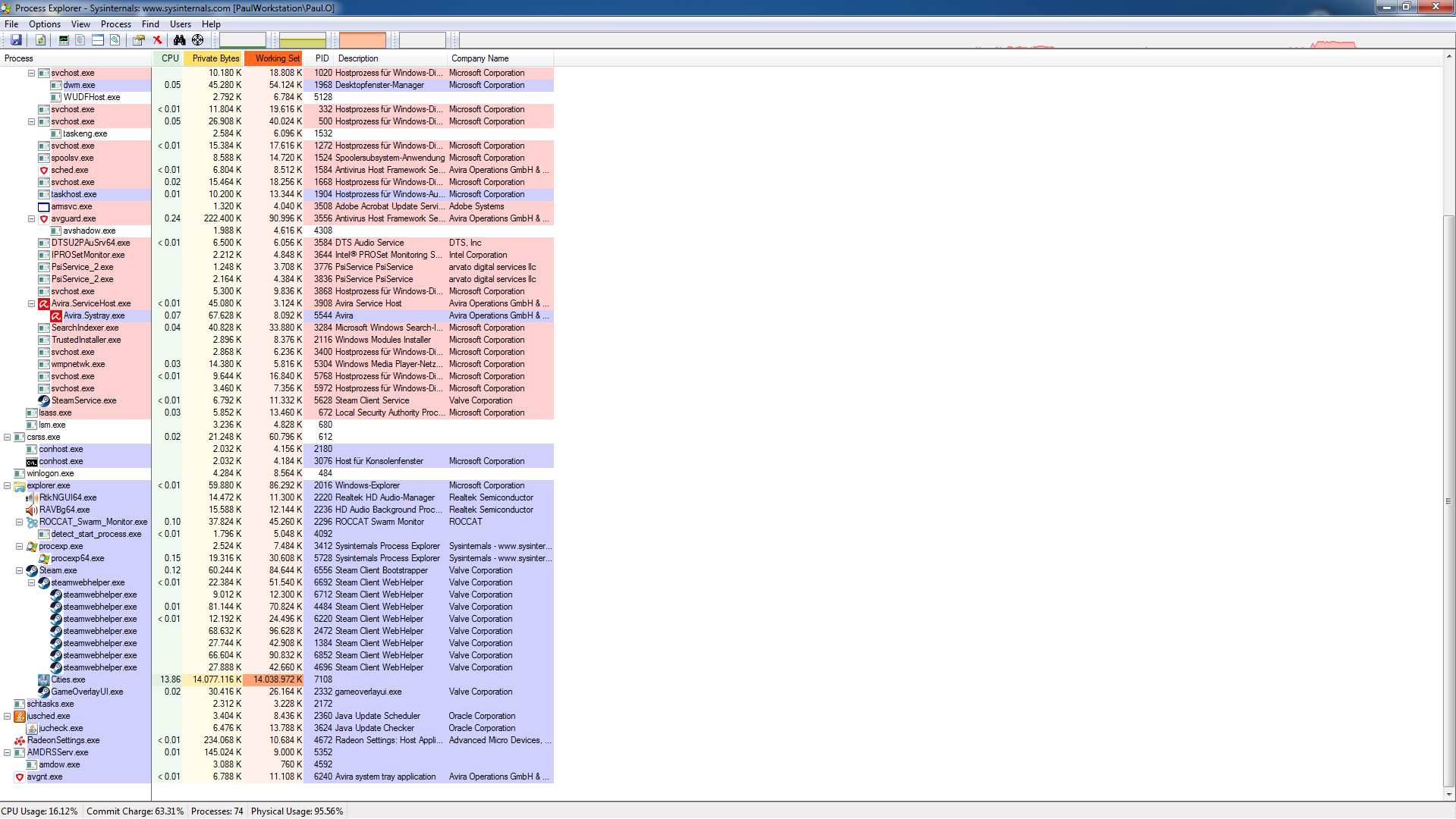Click Commit Charge 63.31% in the status bar
The width and height of the screenshot is (1456, 819).
pyautogui.click(x=135, y=811)
